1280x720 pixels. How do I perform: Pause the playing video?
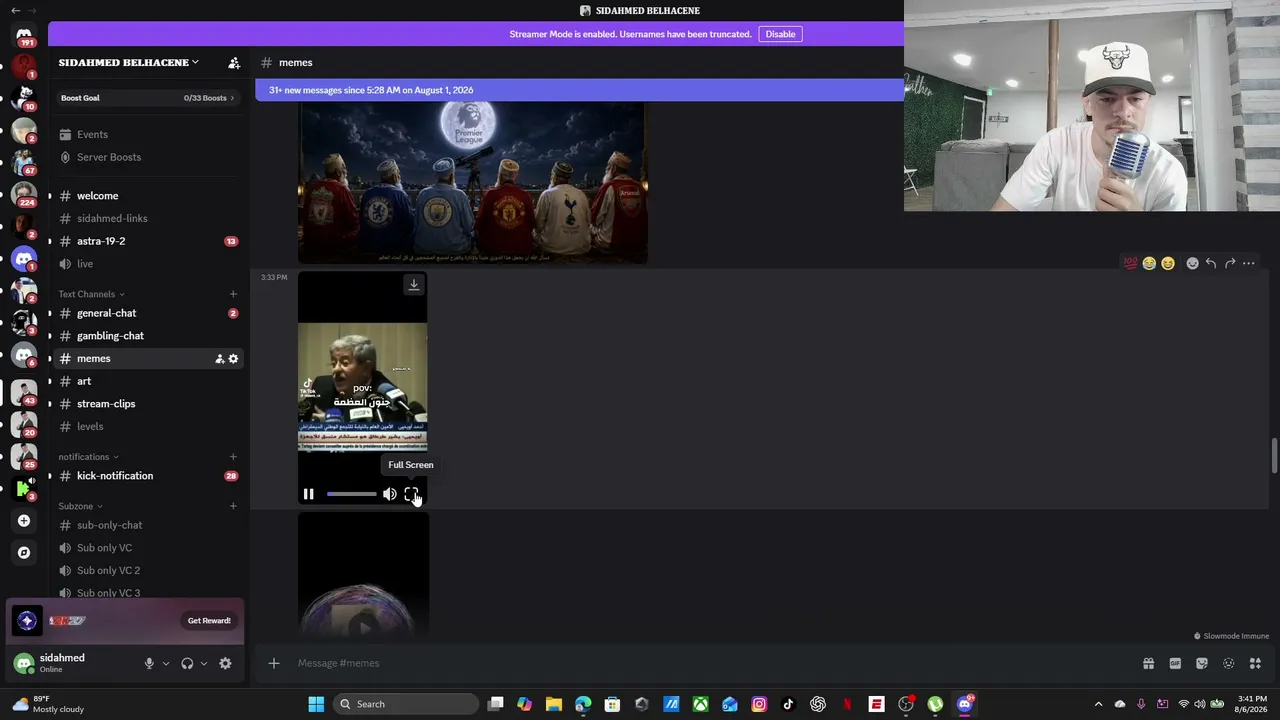[x=309, y=494]
